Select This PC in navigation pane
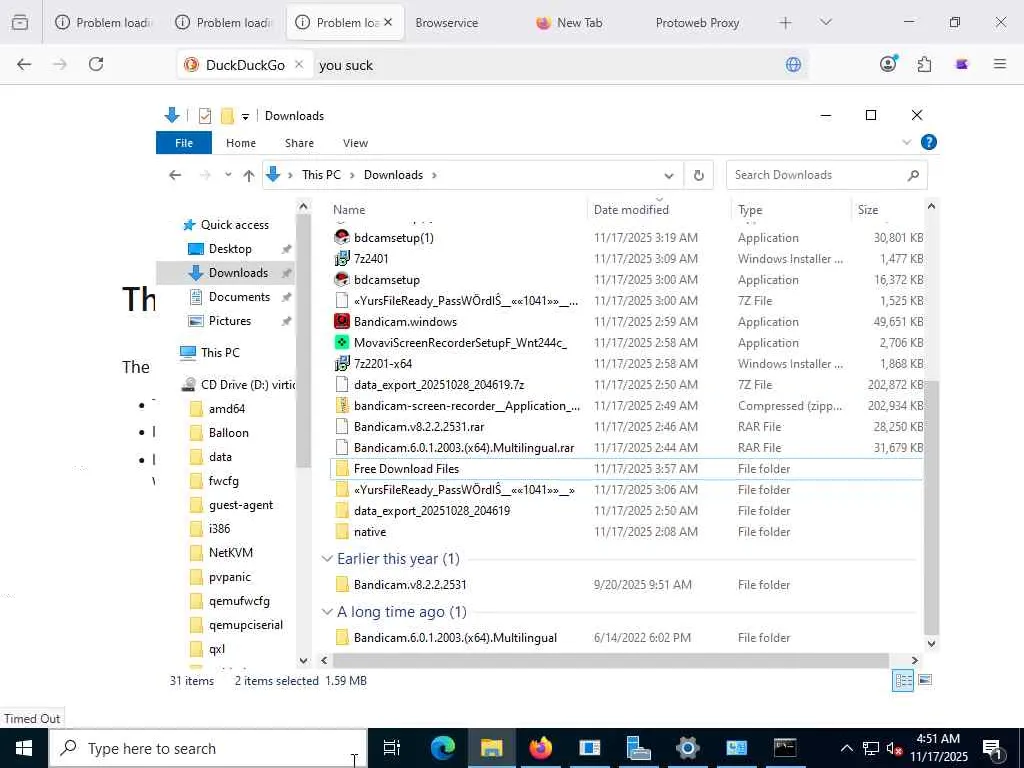The width and height of the screenshot is (1024, 768). (220, 353)
